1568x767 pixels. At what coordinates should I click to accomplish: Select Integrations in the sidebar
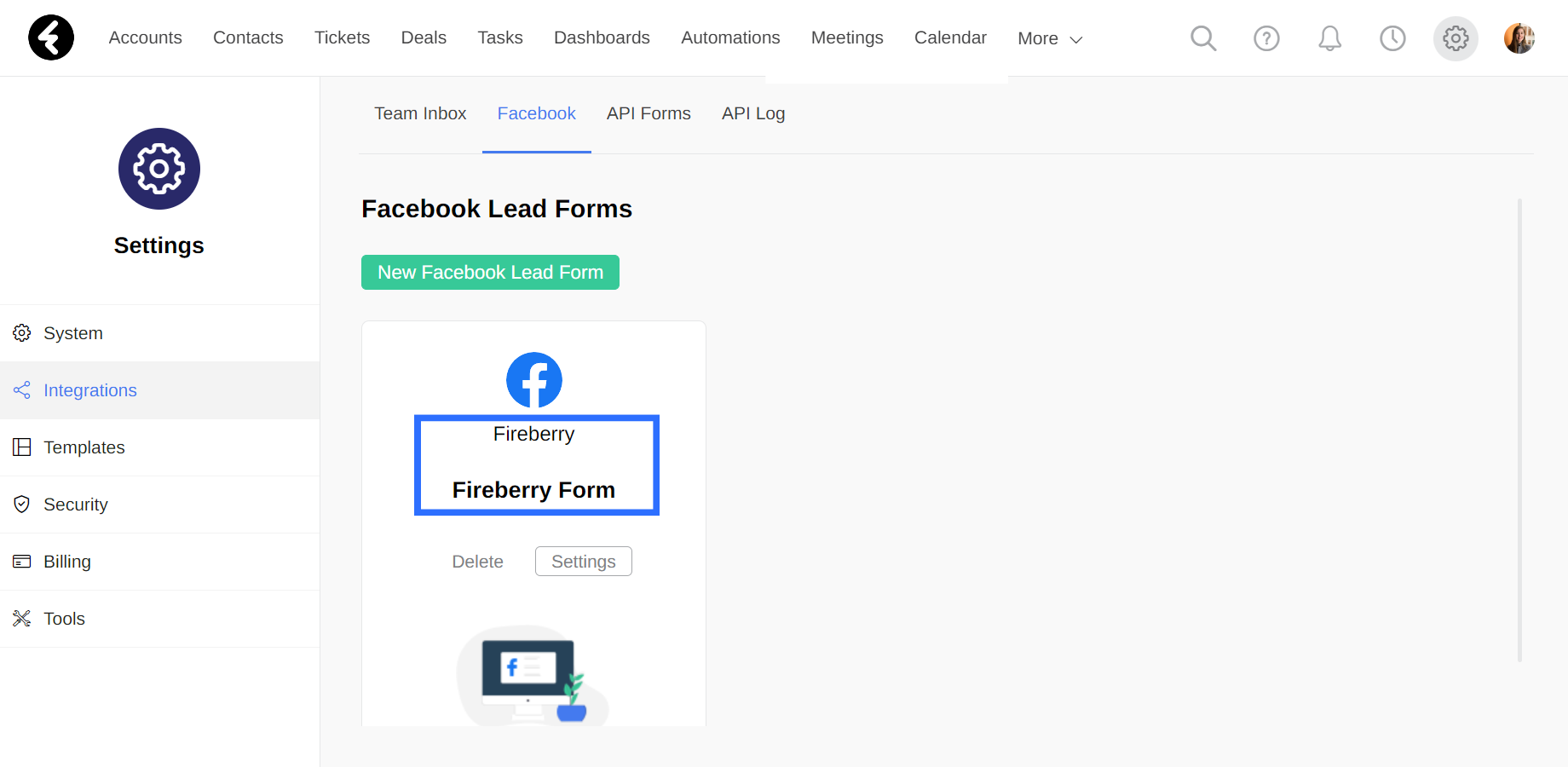159,390
